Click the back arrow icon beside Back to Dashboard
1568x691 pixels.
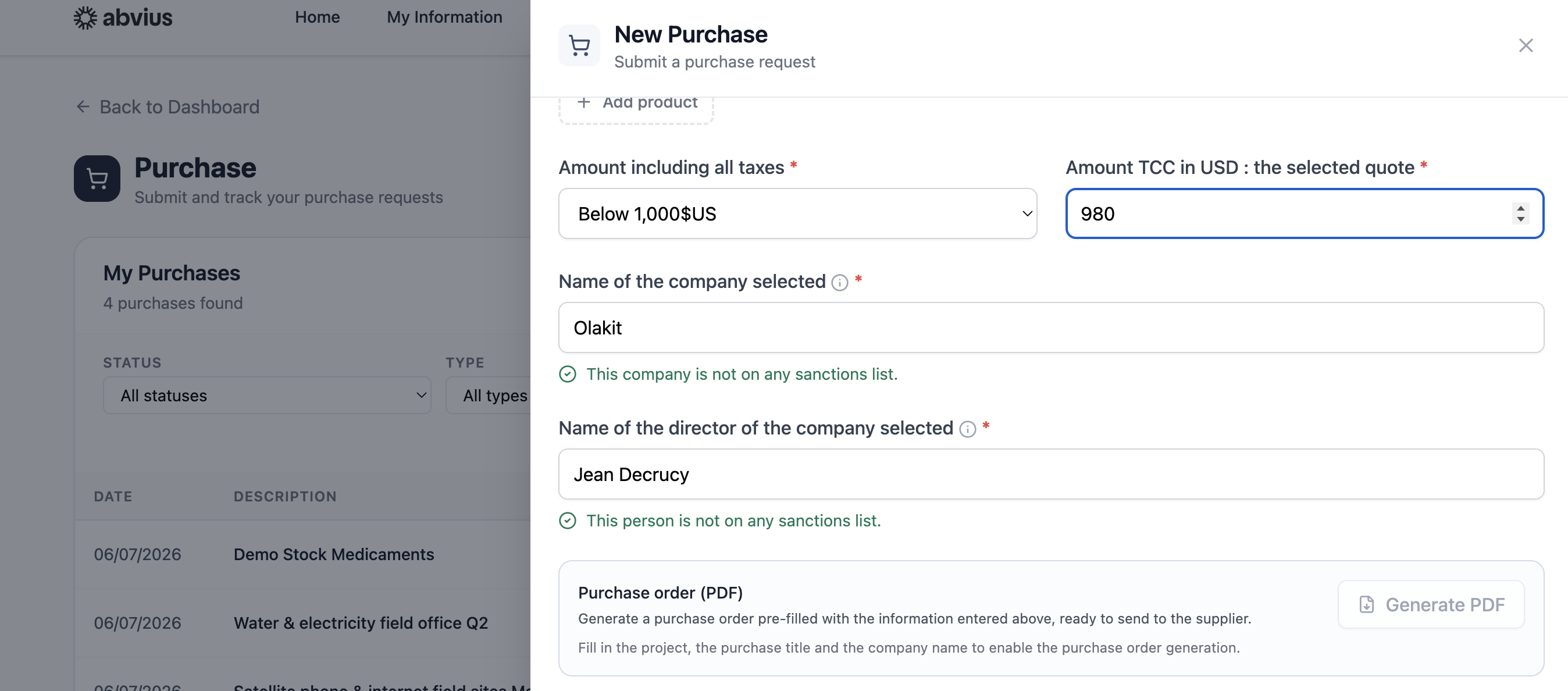pyautogui.click(x=83, y=106)
